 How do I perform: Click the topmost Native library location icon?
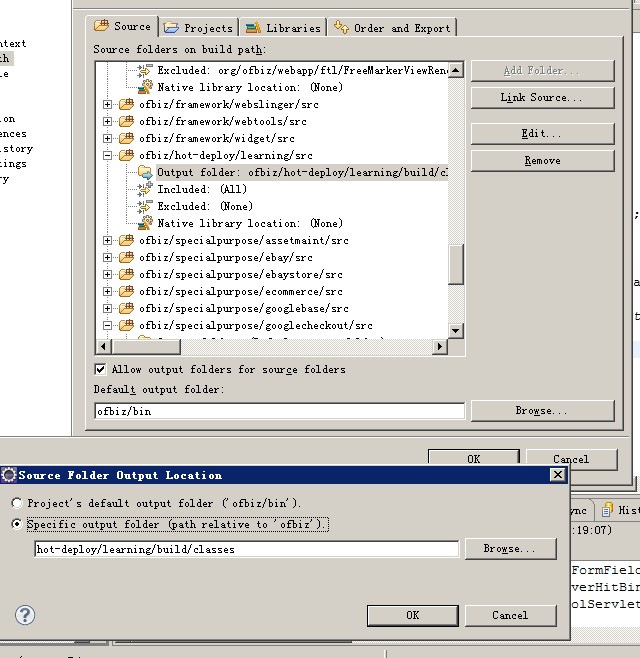[145, 87]
